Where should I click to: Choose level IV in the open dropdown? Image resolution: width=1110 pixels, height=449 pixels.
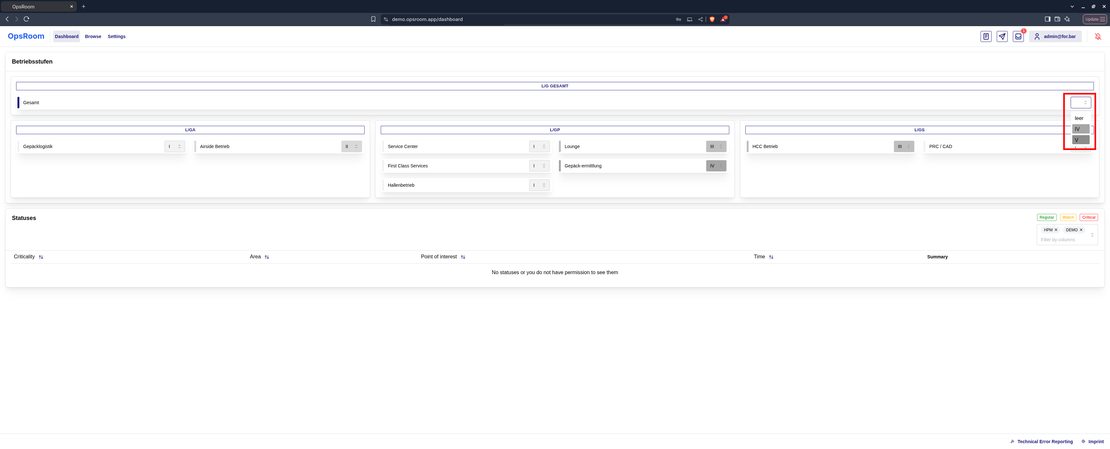pos(1081,129)
